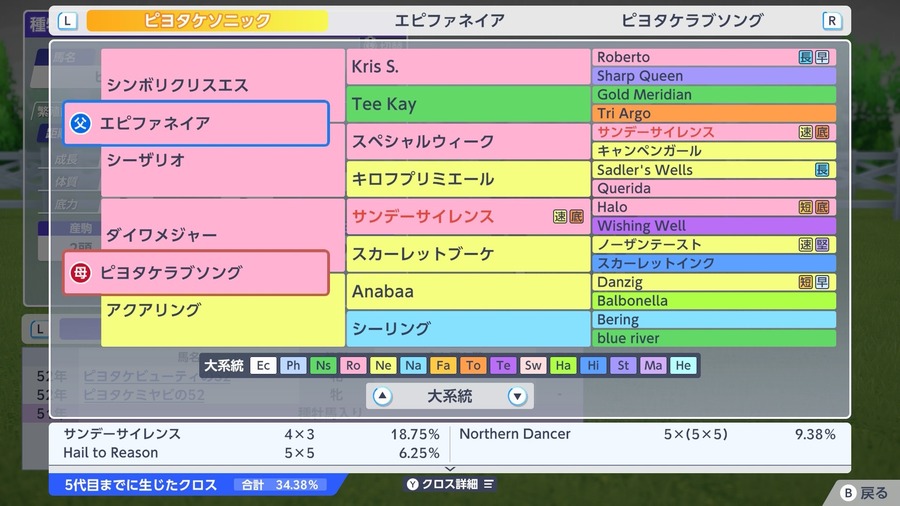Click the white Ec lineage swatch
This screenshot has height=506, width=900.
(263, 365)
